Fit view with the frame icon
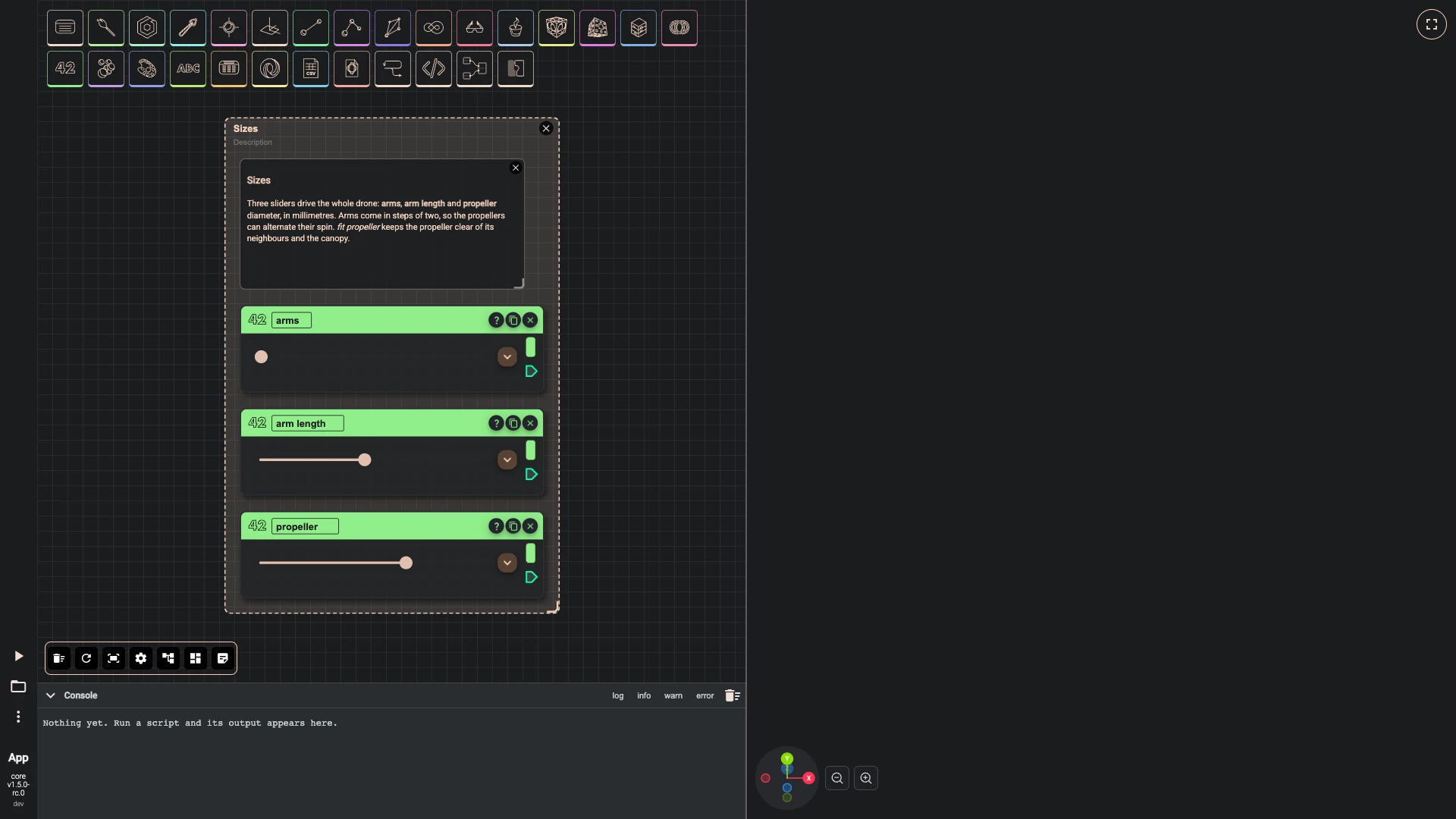The image size is (1456, 819). (114, 658)
